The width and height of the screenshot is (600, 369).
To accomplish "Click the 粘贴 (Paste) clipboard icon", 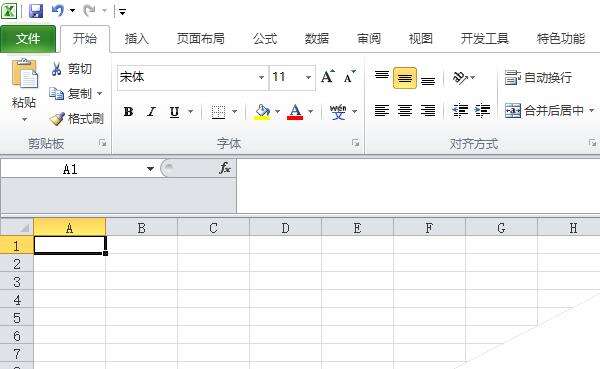I will (x=24, y=73).
